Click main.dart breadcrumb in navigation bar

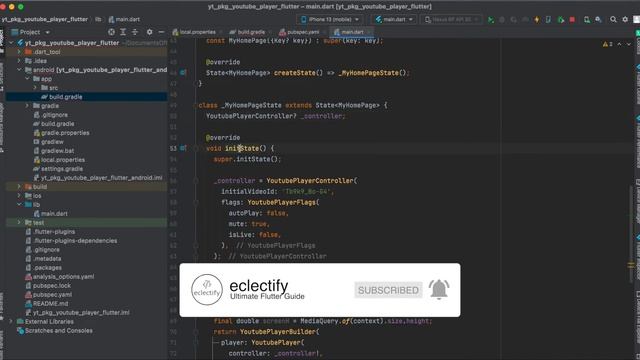pos(124,19)
